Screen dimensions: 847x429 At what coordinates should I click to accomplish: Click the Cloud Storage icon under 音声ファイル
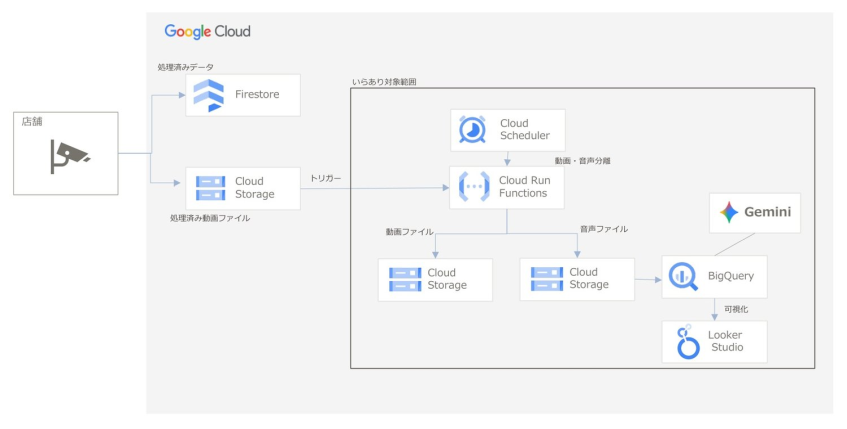point(545,278)
